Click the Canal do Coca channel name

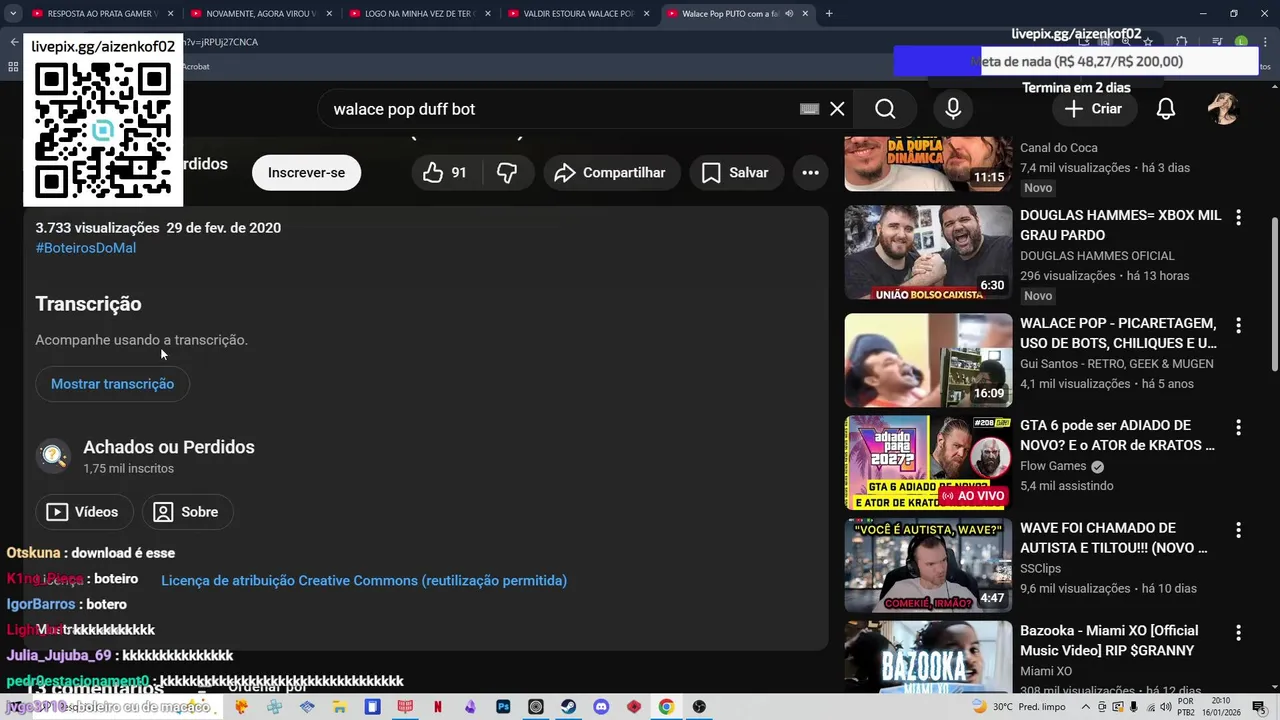[x=1059, y=148]
